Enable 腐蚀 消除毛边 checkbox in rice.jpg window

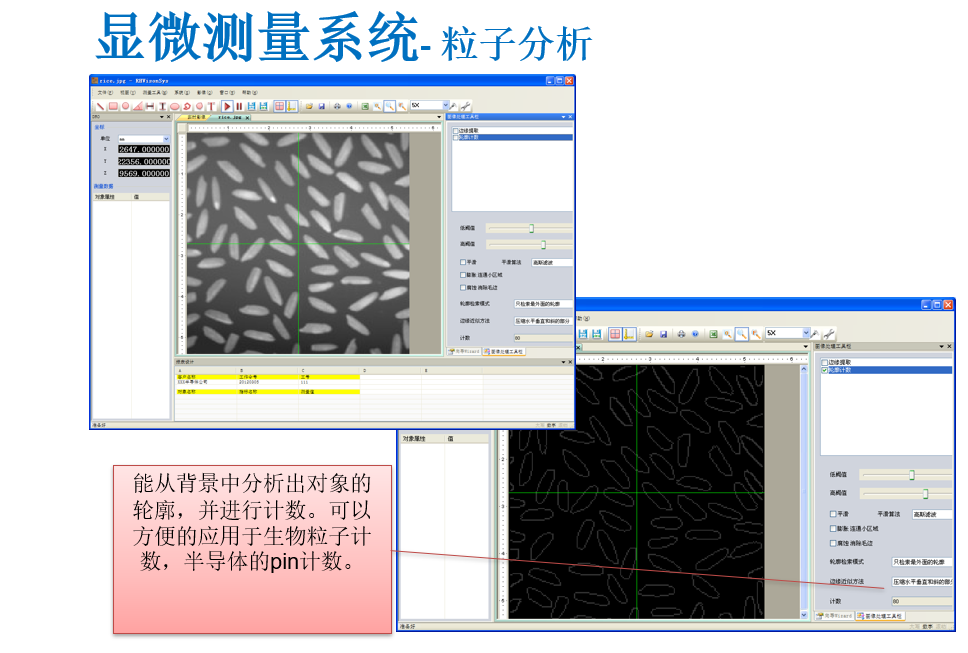pyautogui.click(x=463, y=287)
